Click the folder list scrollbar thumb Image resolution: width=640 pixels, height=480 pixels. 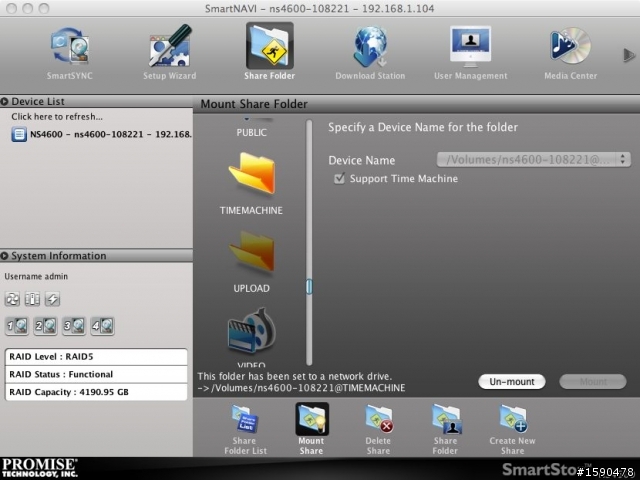coord(309,287)
